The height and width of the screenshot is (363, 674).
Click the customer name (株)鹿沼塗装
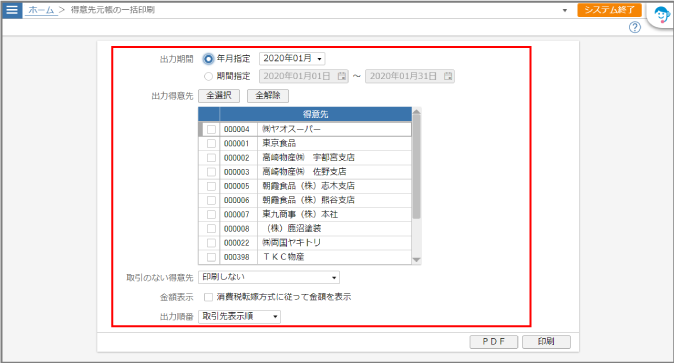point(294,228)
